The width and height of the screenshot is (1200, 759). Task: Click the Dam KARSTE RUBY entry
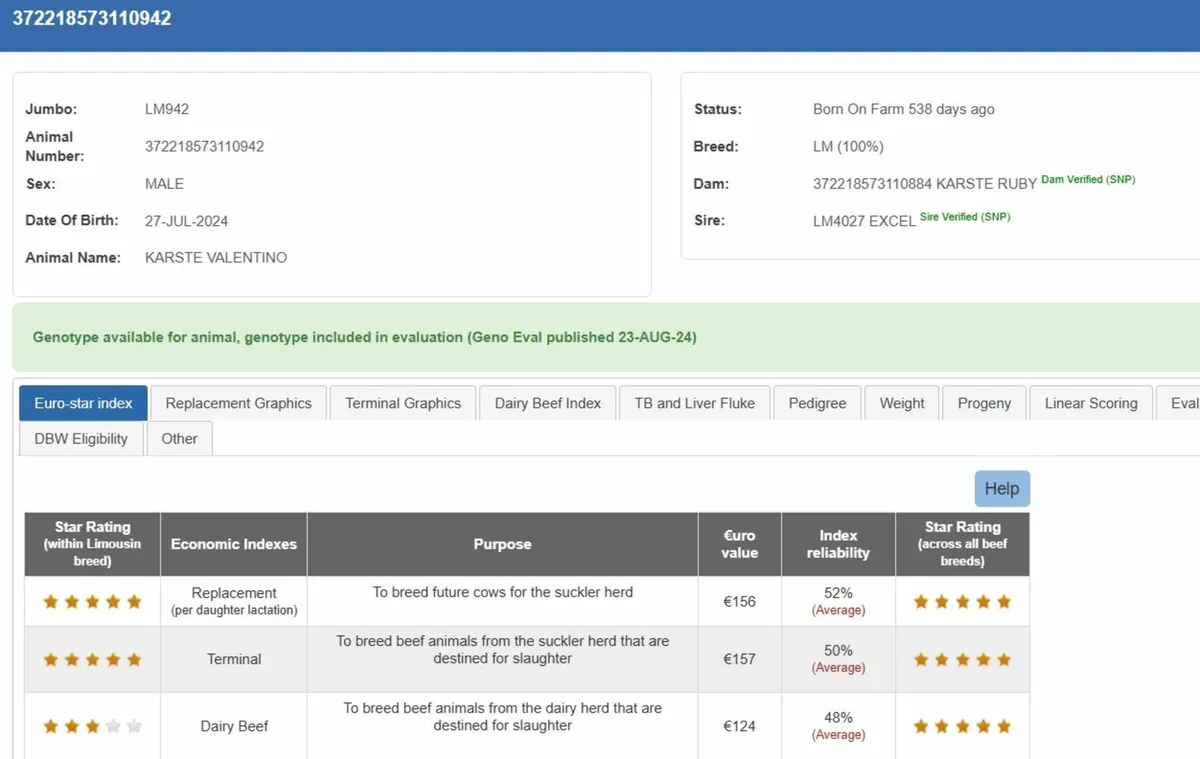point(924,184)
